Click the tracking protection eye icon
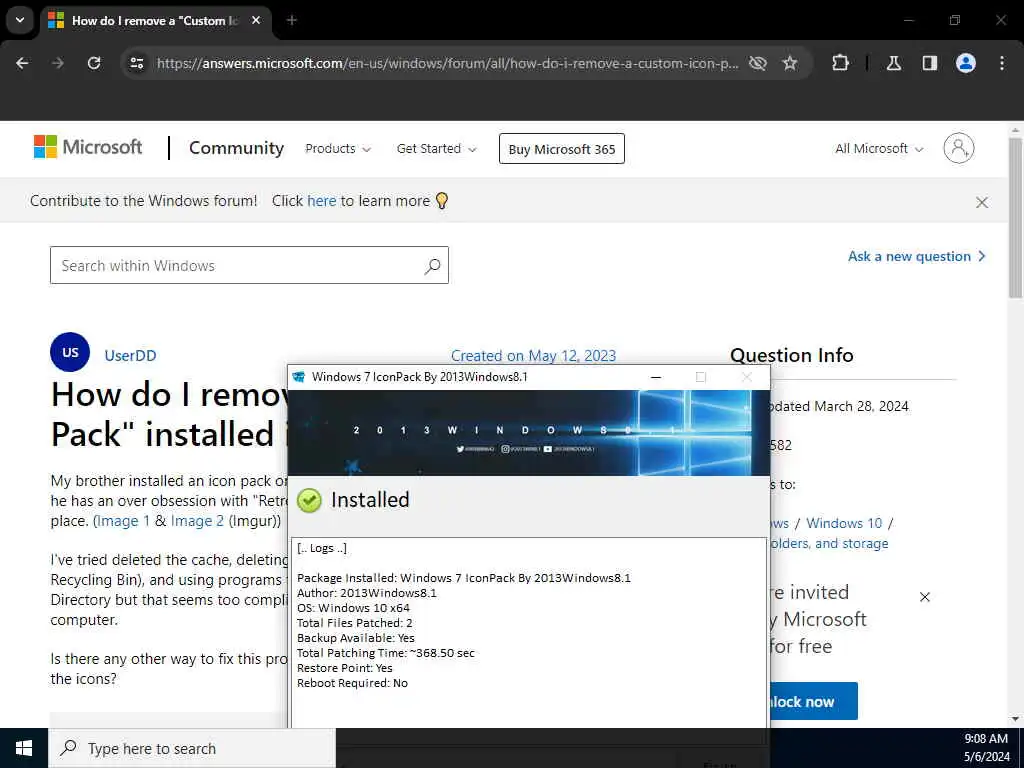 point(758,63)
